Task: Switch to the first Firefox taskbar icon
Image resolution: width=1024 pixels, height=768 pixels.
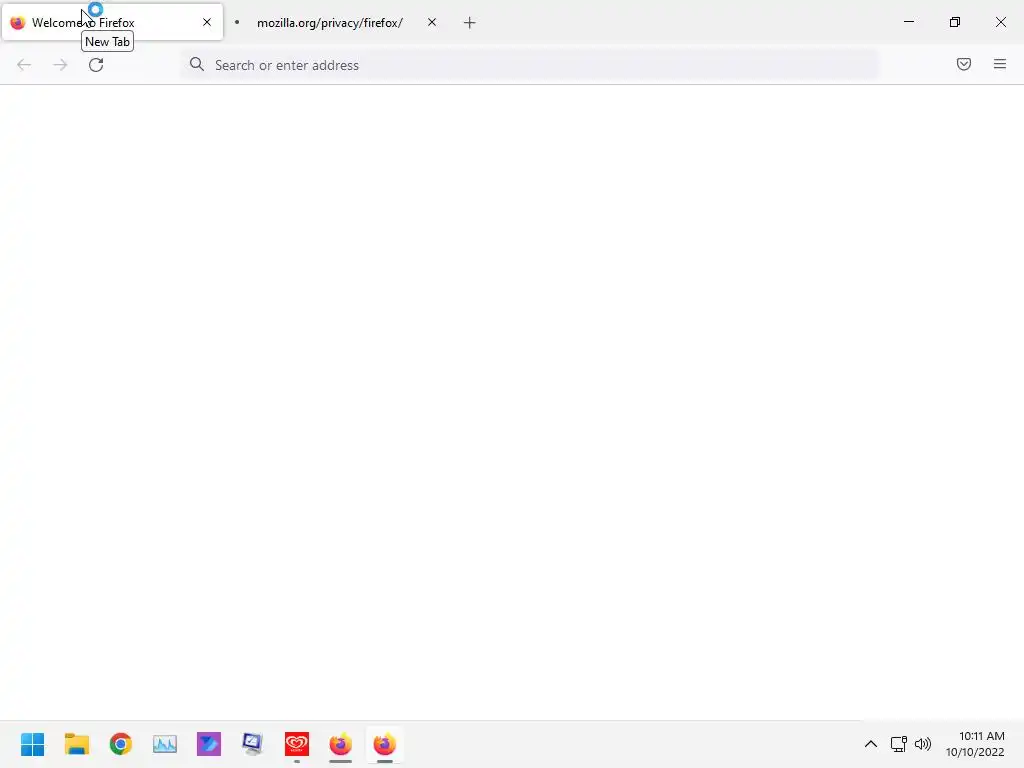Action: [x=341, y=744]
